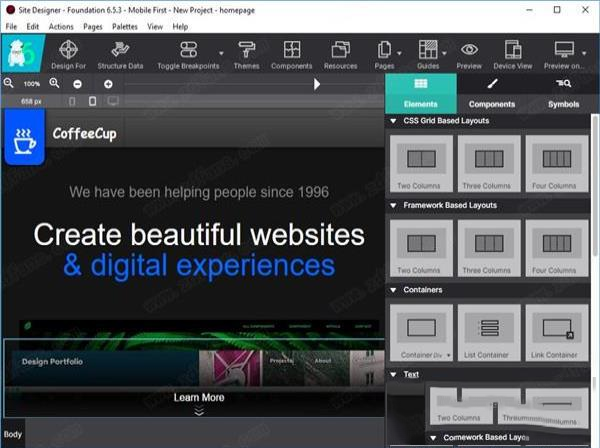
Task: Click the Learn More down chevrons
Action: [199, 411]
